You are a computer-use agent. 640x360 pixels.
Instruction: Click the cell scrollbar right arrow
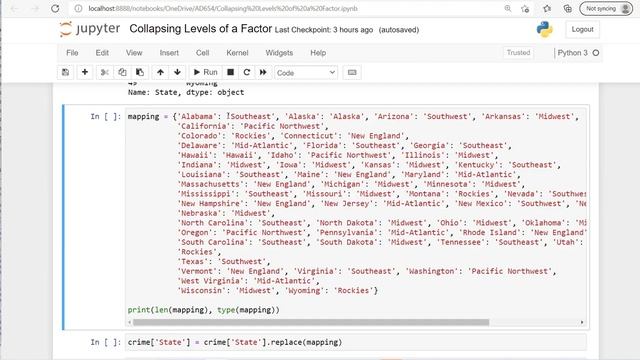click(582, 322)
